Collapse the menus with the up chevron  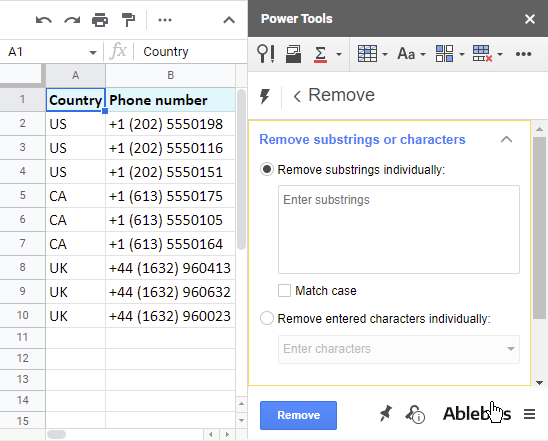click(x=229, y=20)
